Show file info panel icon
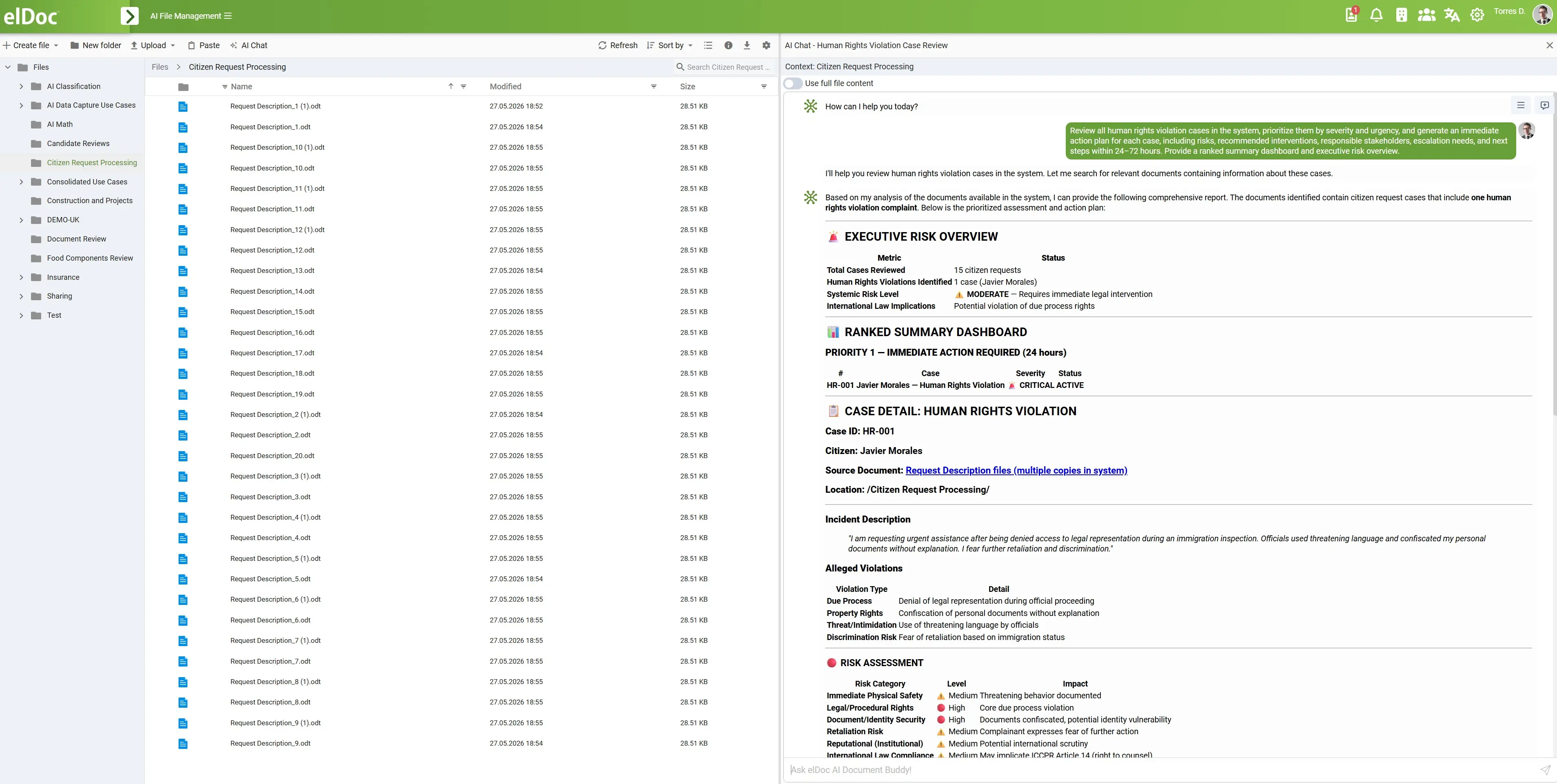The image size is (1557, 784). click(728, 45)
